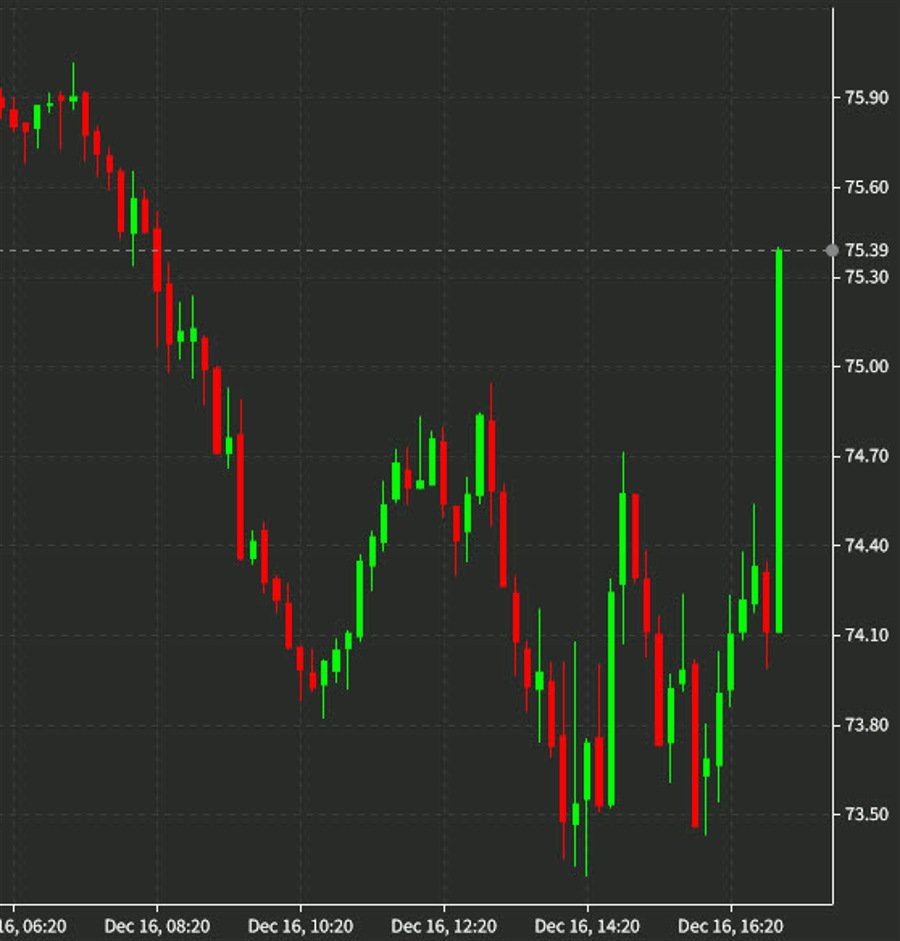This screenshot has width=900, height=941.
Task: Click the Dec 16, 10:20 time label
Action: (301, 926)
